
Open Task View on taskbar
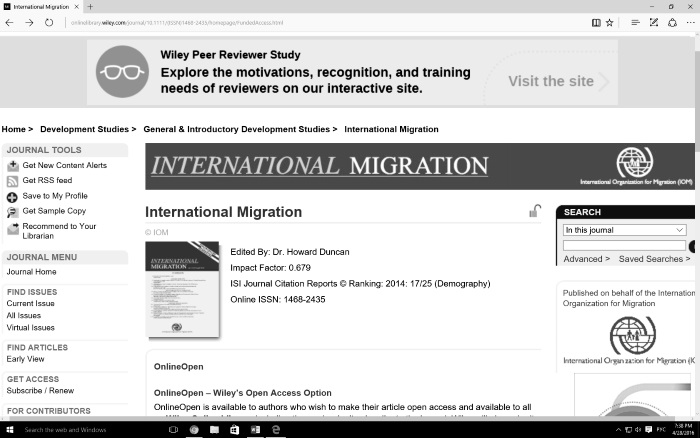tap(173, 430)
